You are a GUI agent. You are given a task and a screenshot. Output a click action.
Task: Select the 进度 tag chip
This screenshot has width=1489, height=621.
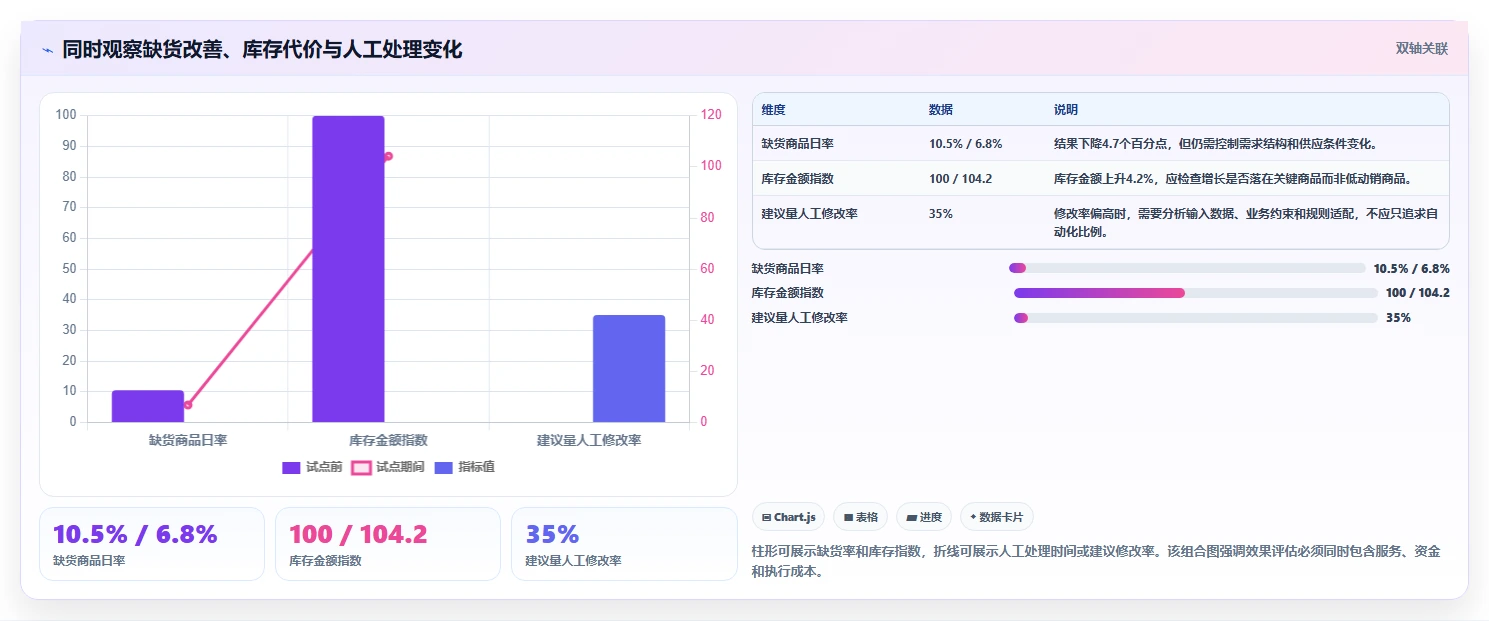pos(924,517)
